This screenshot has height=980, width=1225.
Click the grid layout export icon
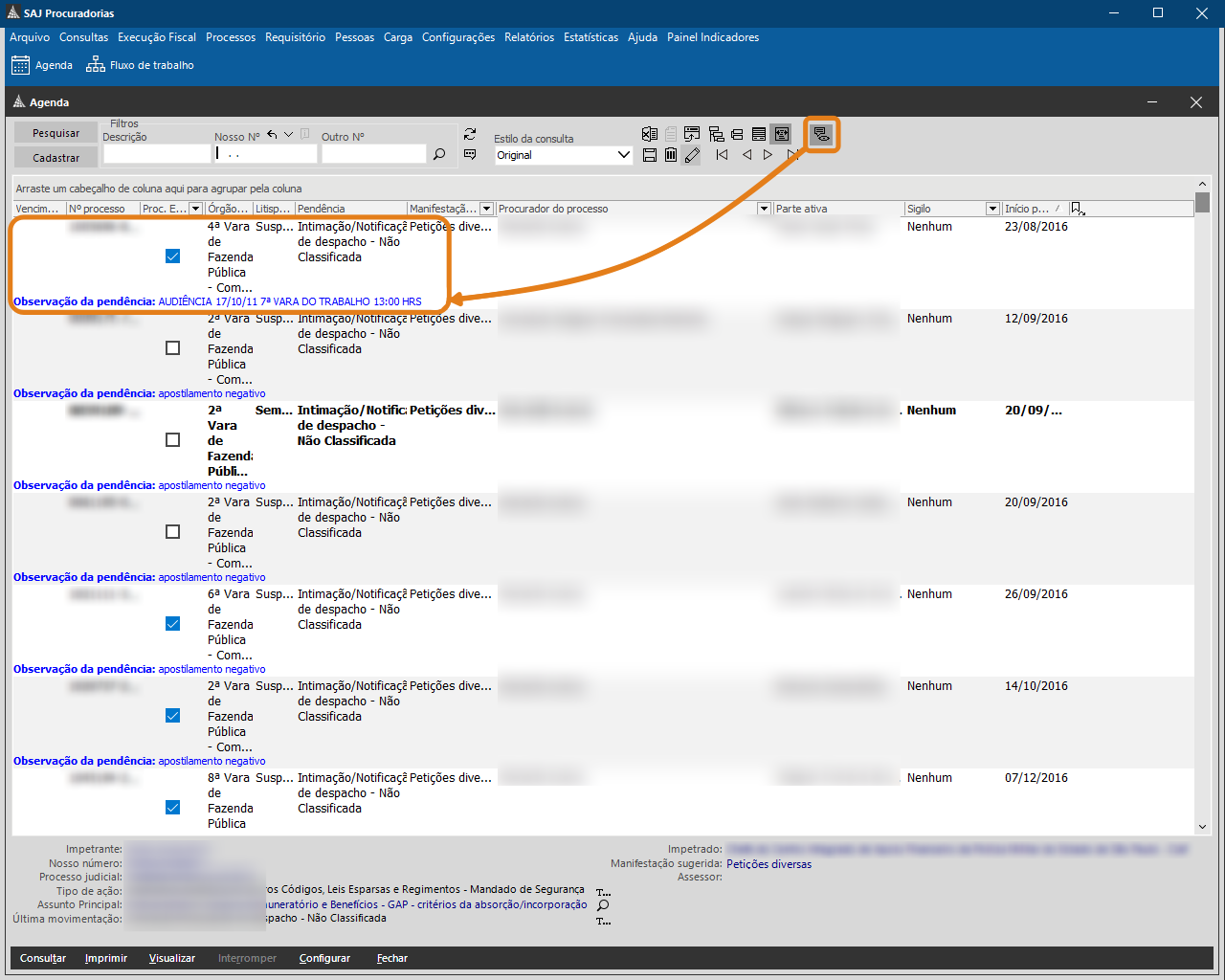692,134
